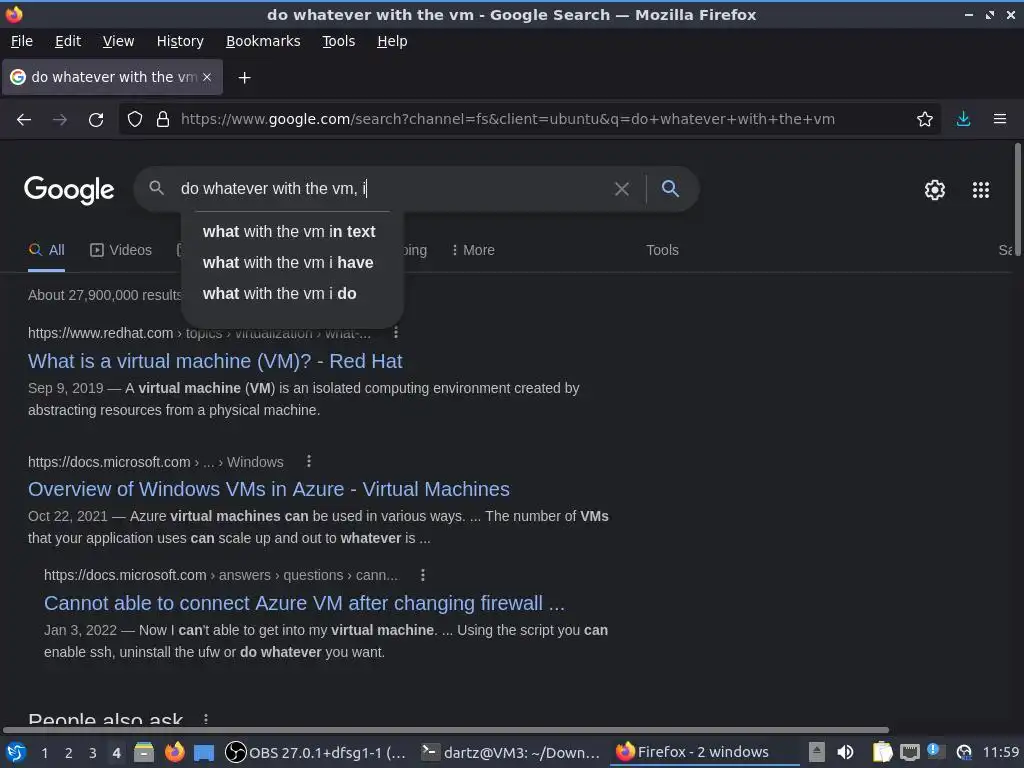The image size is (1024, 768).
Task: Switch to workspace 4
Action: point(116,753)
